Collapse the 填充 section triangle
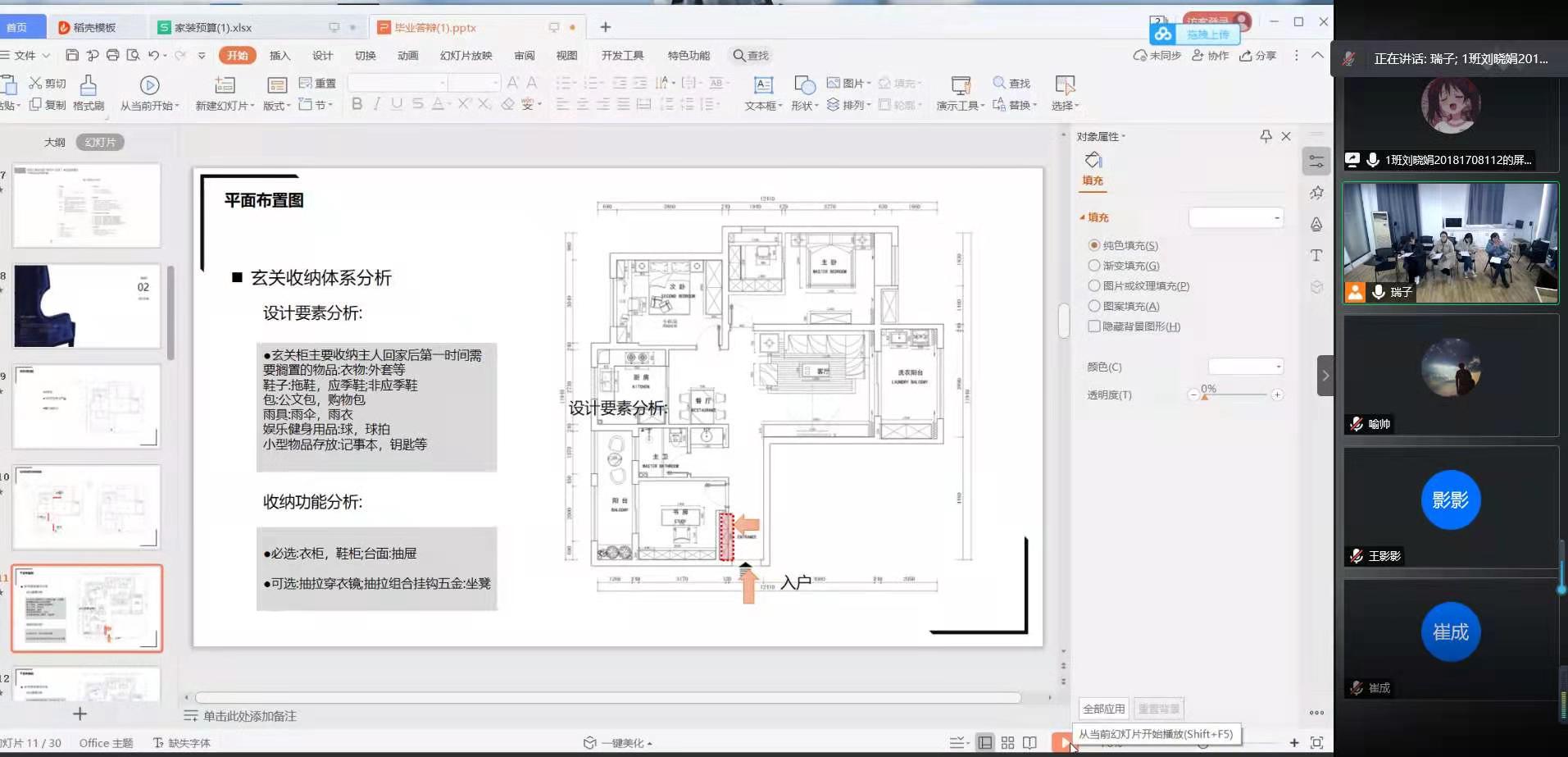Viewport: 1568px width, 757px height. 1082,217
